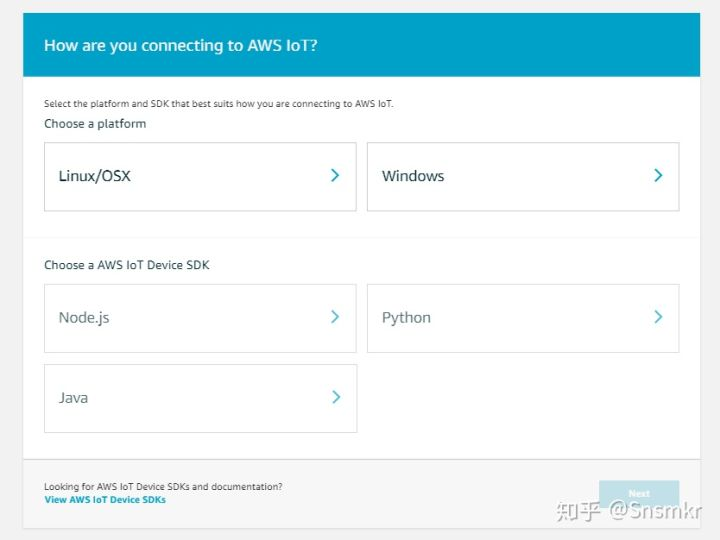The width and height of the screenshot is (720, 540).
Task: Select the Windows platform card
Action: pyautogui.click(x=523, y=177)
